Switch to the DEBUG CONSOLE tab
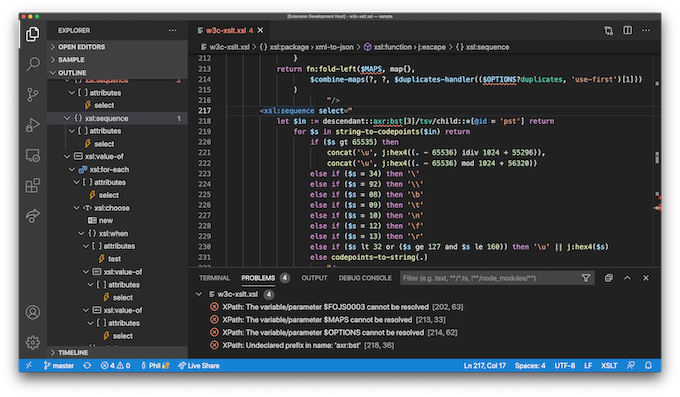Viewport: 680px width, 397px height. click(x=365, y=278)
